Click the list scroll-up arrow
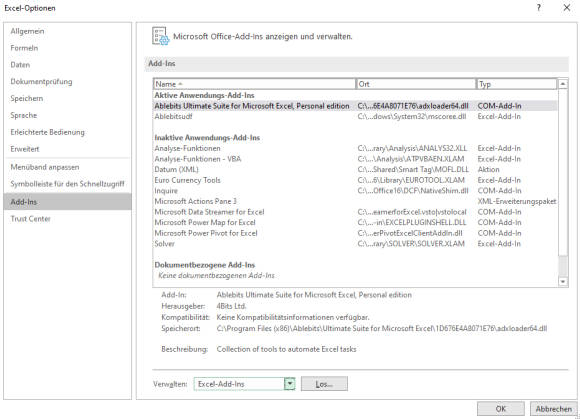The image size is (580, 419). click(563, 84)
